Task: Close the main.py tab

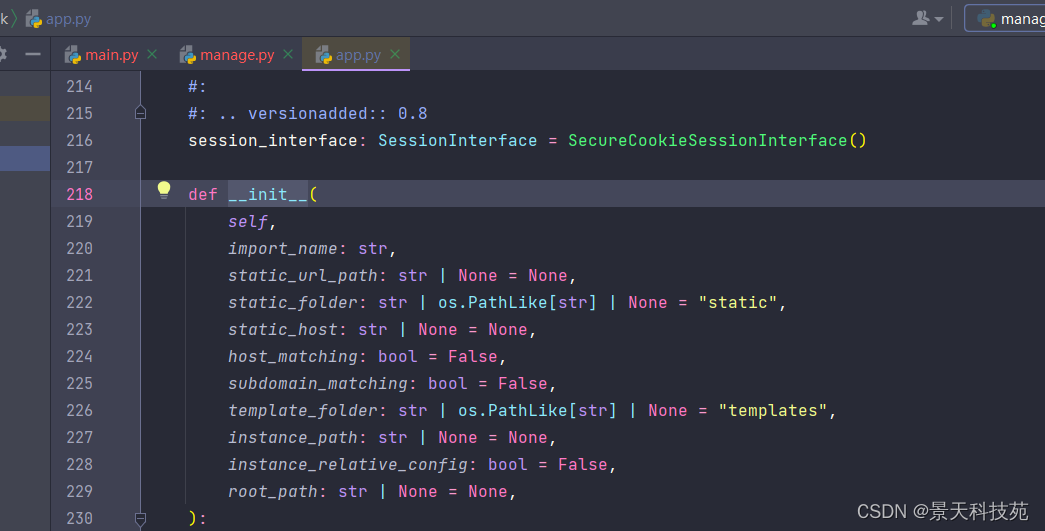Action: click(153, 54)
